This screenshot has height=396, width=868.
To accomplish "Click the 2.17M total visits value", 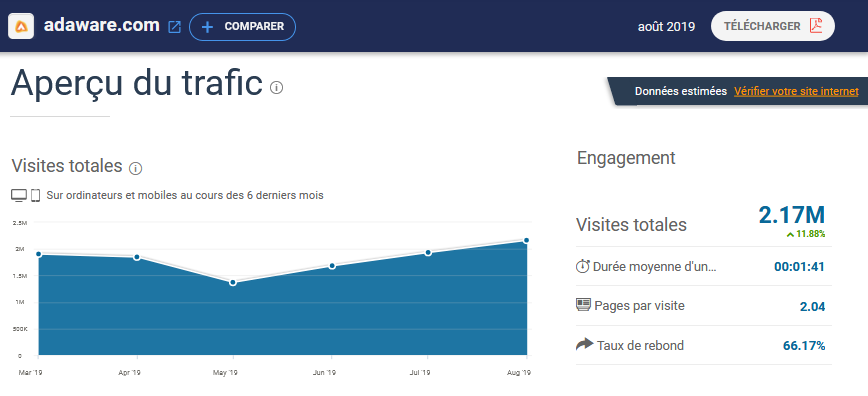I will pyautogui.click(x=792, y=215).
